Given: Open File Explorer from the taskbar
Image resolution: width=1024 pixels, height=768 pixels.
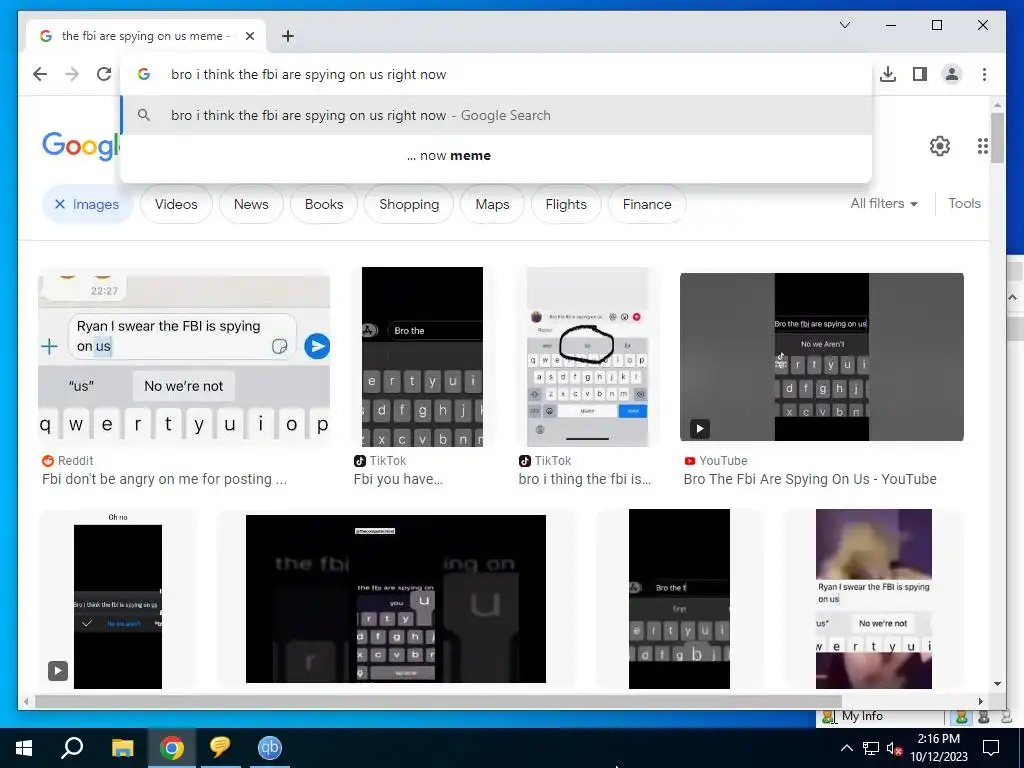Looking at the screenshot, I should [x=122, y=748].
